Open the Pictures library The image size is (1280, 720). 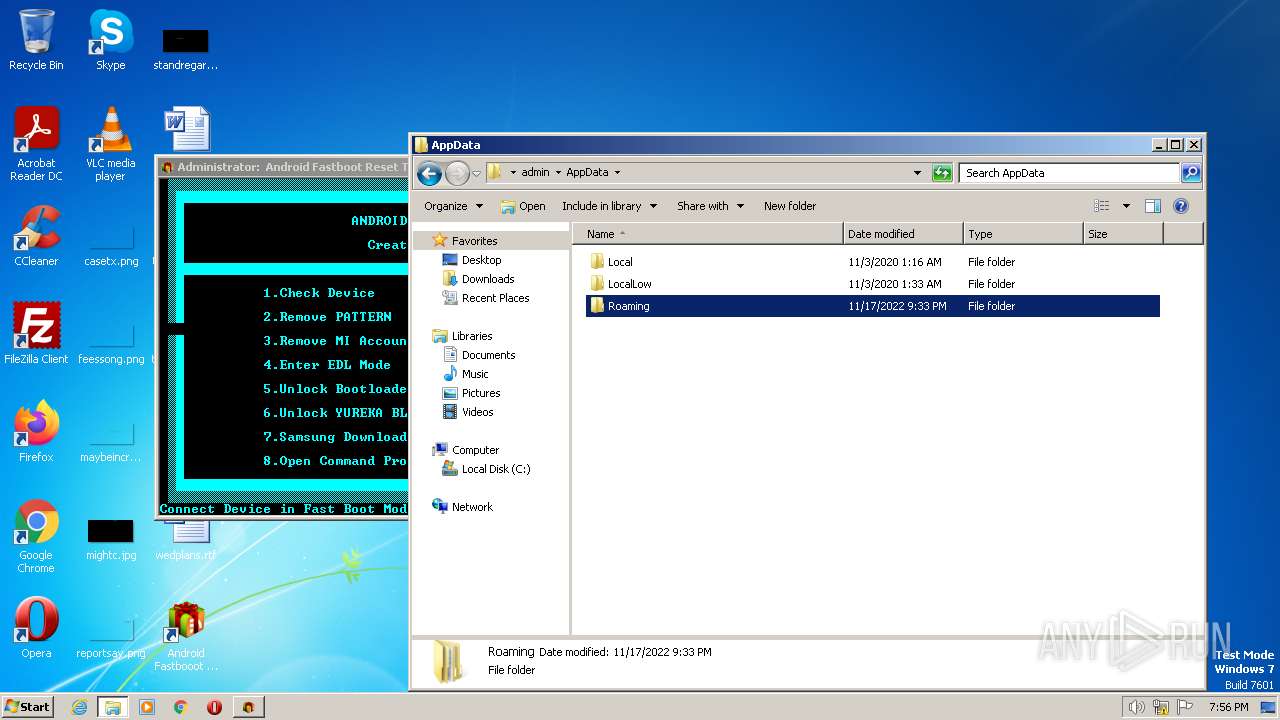coord(480,393)
